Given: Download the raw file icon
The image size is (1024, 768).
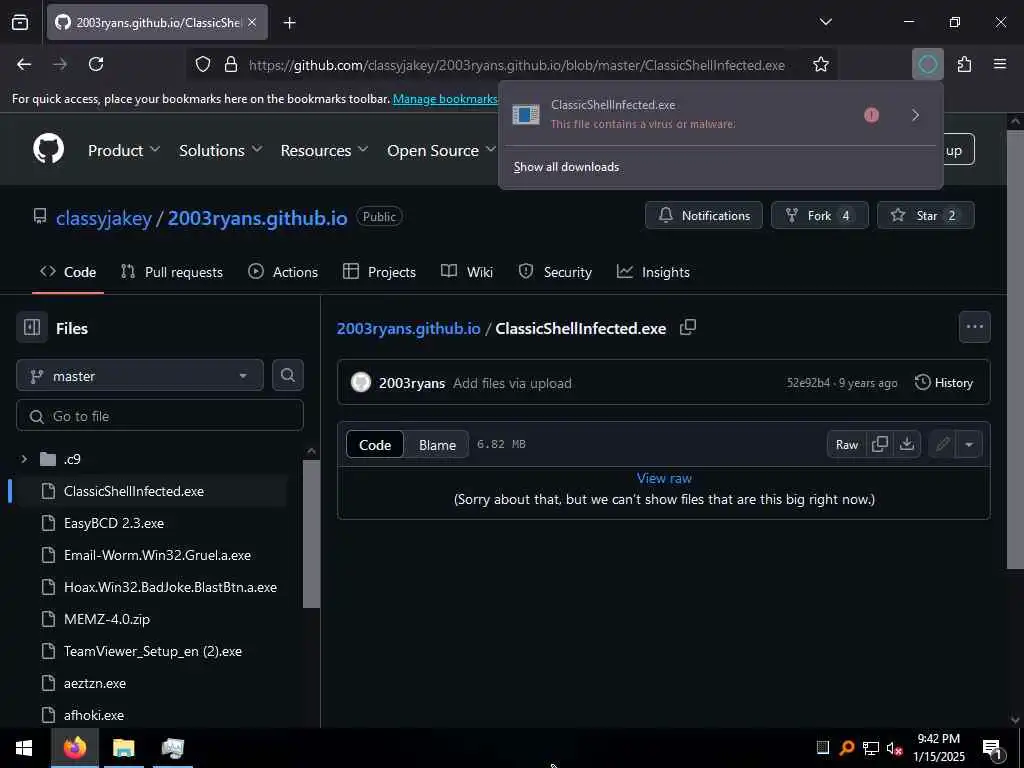Looking at the screenshot, I should (907, 444).
